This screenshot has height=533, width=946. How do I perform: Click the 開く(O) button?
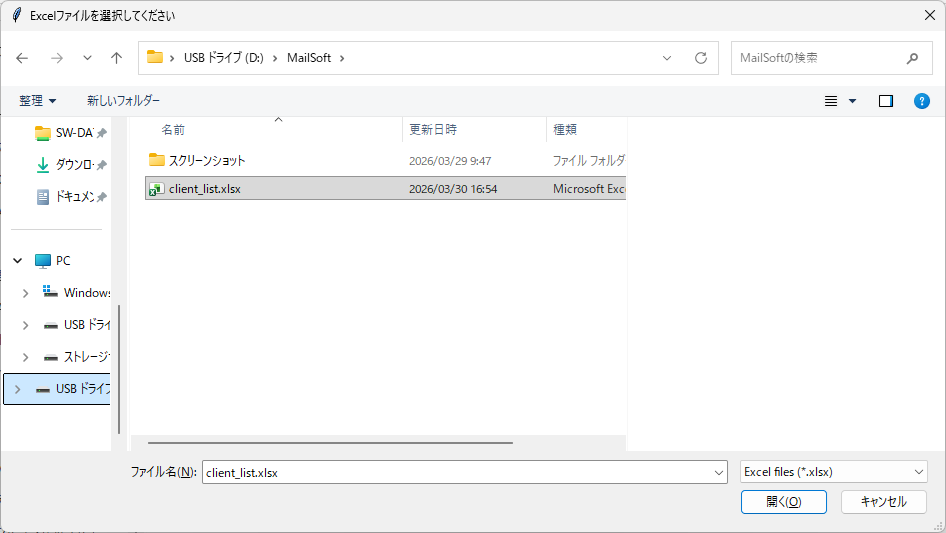pos(783,501)
